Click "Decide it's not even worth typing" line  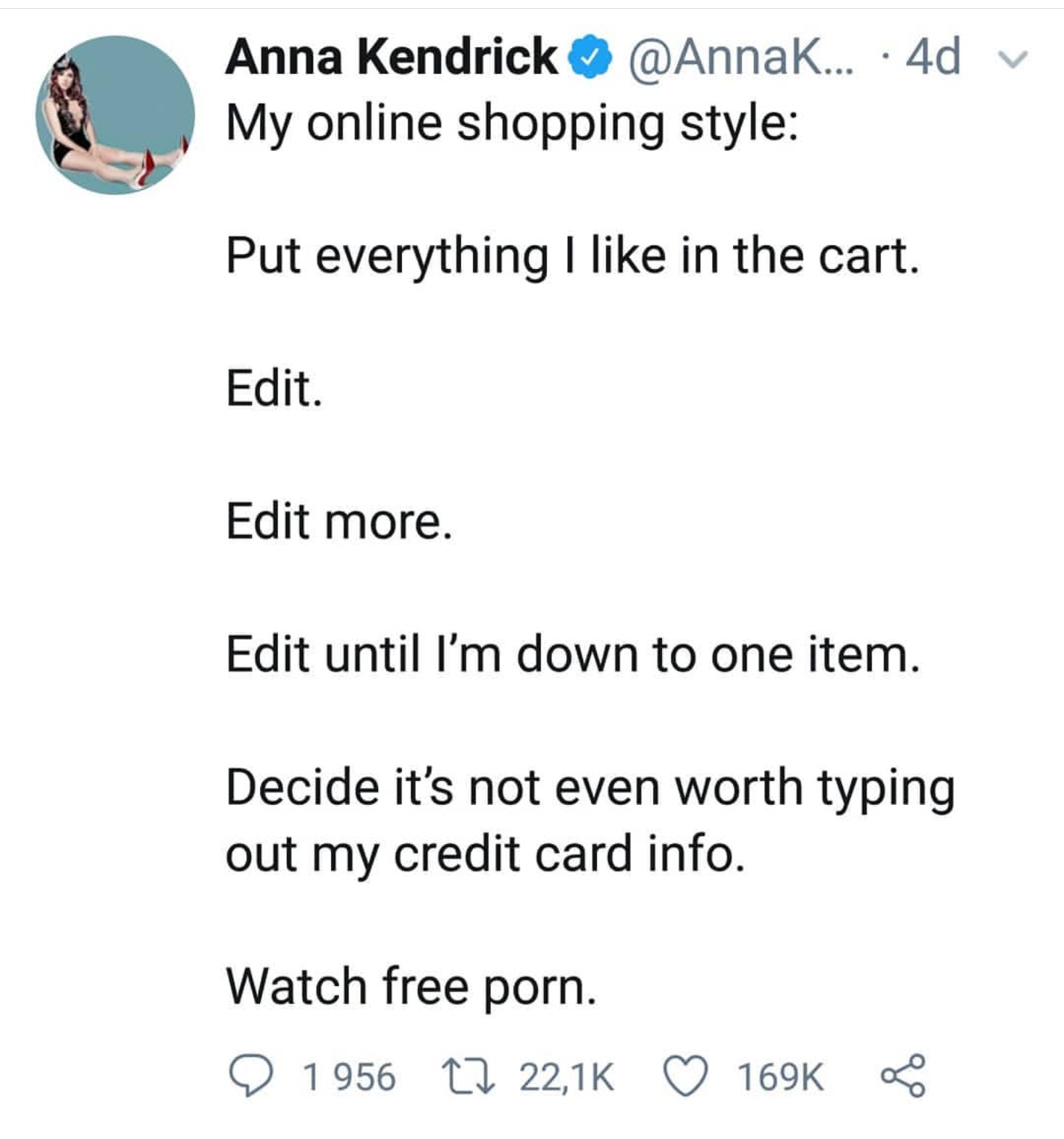(590, 788)
